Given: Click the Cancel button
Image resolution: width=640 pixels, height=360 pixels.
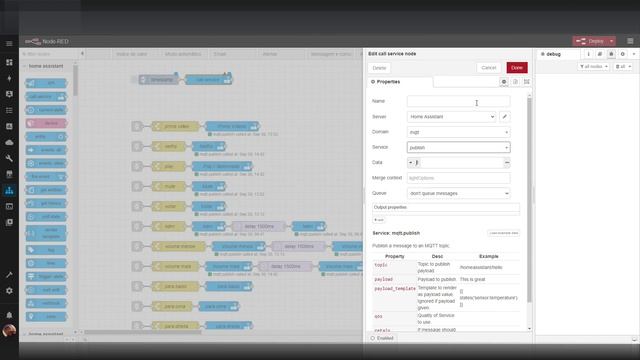Looking at the screenshot, I should tap(489, 68).
